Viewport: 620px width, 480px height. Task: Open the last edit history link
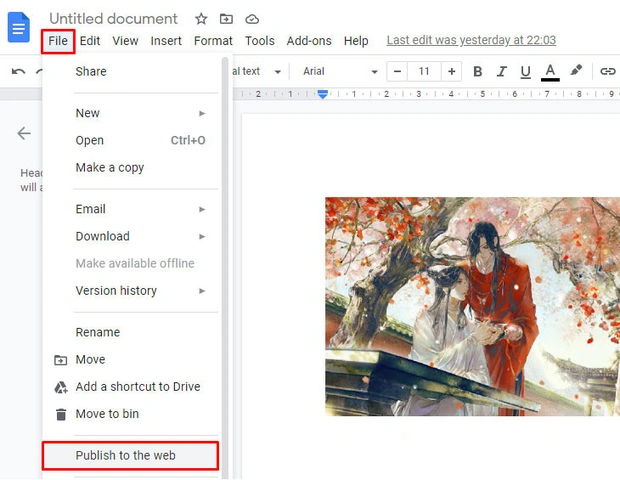[471, 40]
